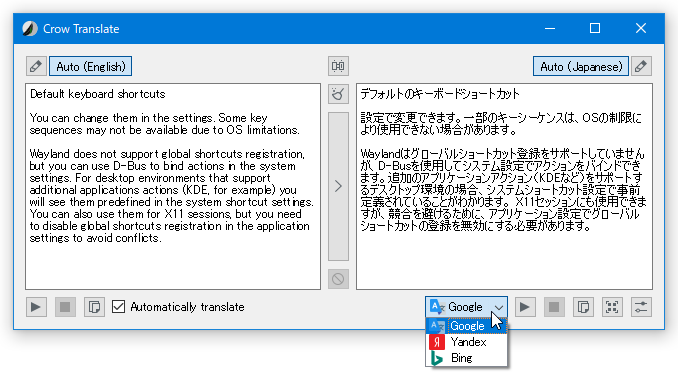This screenshot has width=678, height=378.
Task: Choose Yandex from engine list
Action: (x=466, y=342)
